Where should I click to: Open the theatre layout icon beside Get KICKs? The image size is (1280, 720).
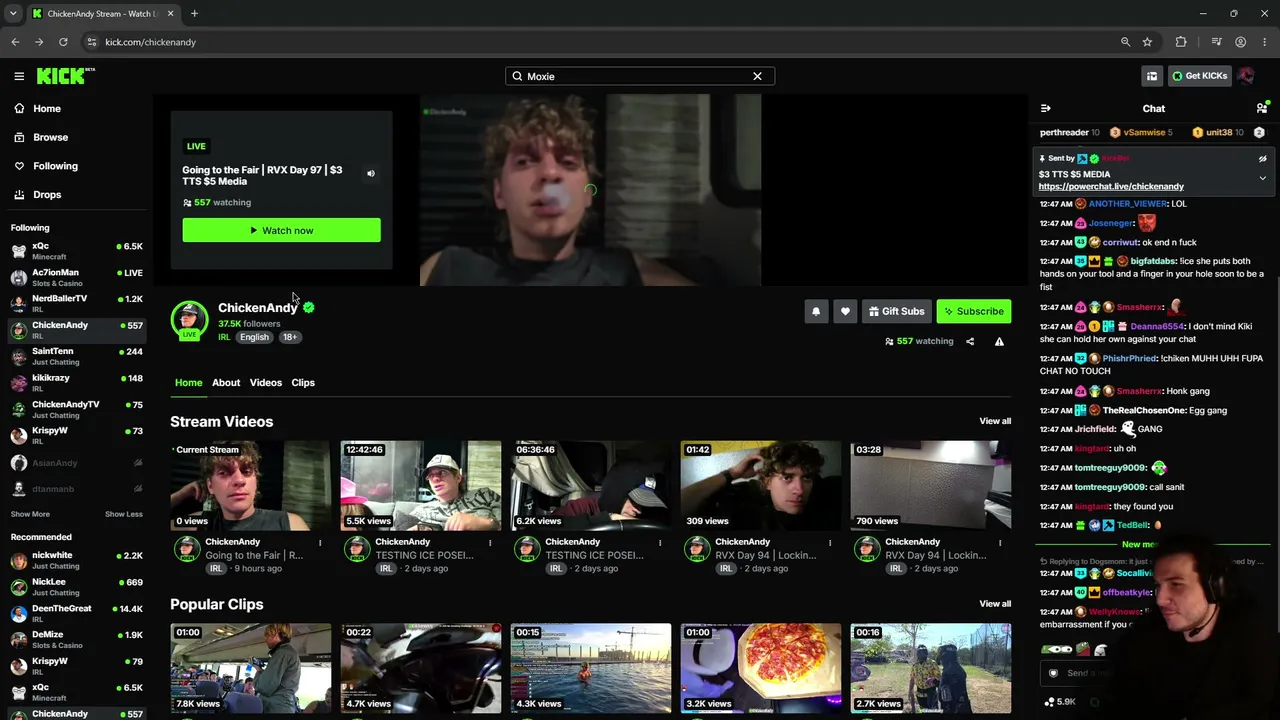point(1152,76)
